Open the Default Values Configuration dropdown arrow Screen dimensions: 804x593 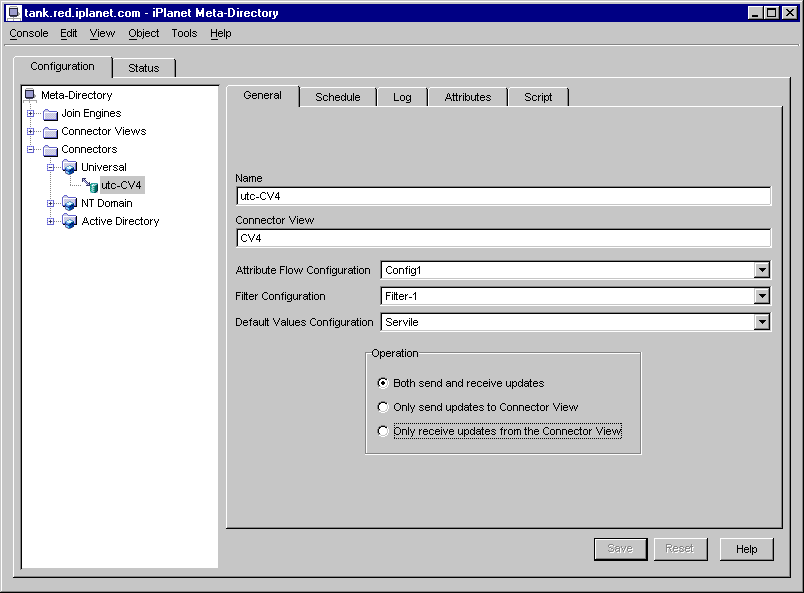[762, 322]
